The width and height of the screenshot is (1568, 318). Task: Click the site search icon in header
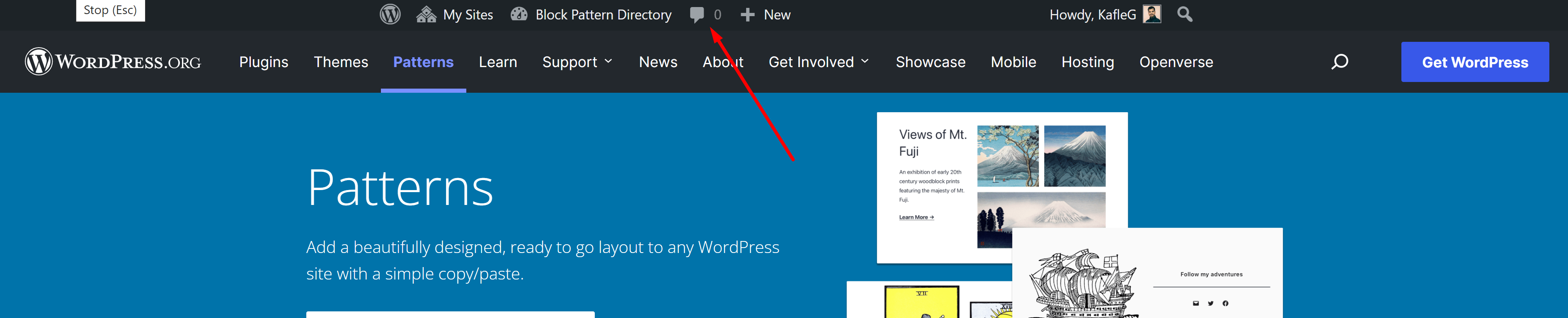pyautogui.click(x=1340, y=62)
